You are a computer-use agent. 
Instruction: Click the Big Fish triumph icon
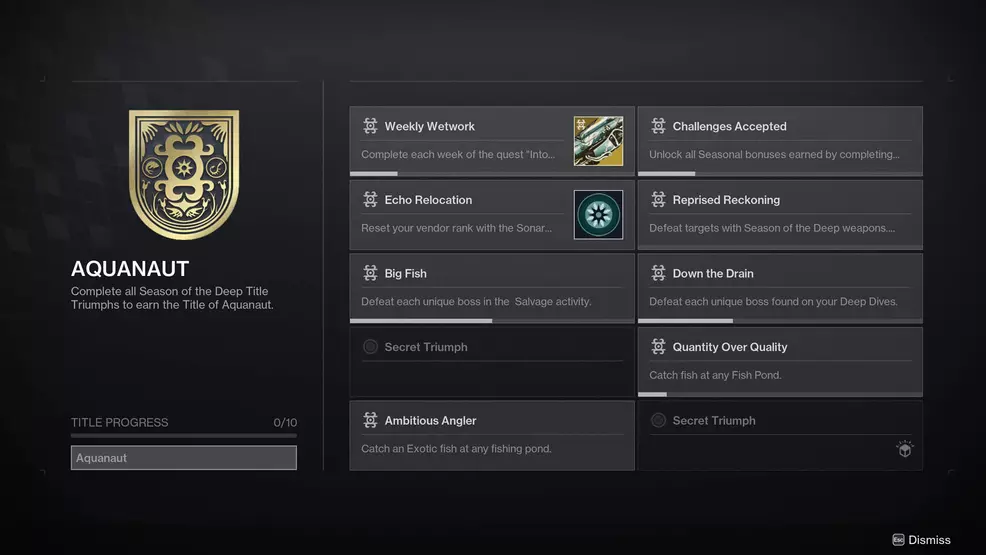tap(370, 273)
